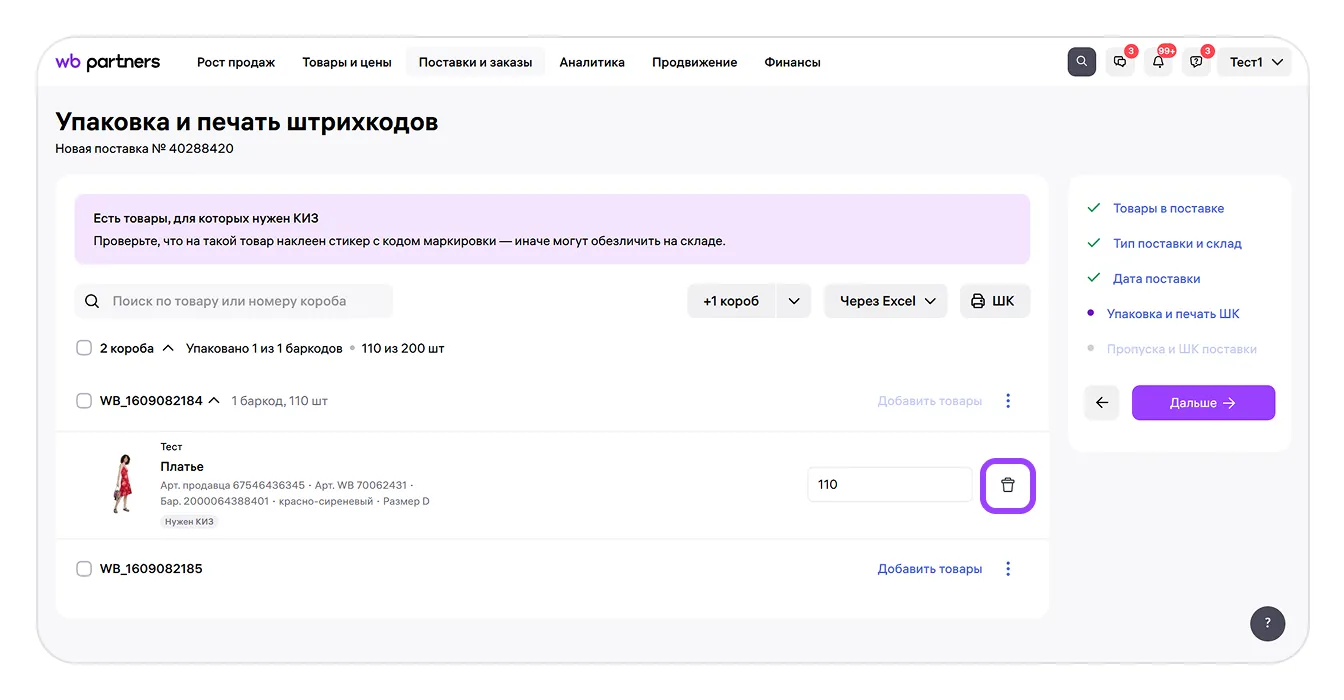The width and height of the screenshot is (1344, 700).
Task: Open the chat messages icon with badge 3
Action: tap(1120, 62)
